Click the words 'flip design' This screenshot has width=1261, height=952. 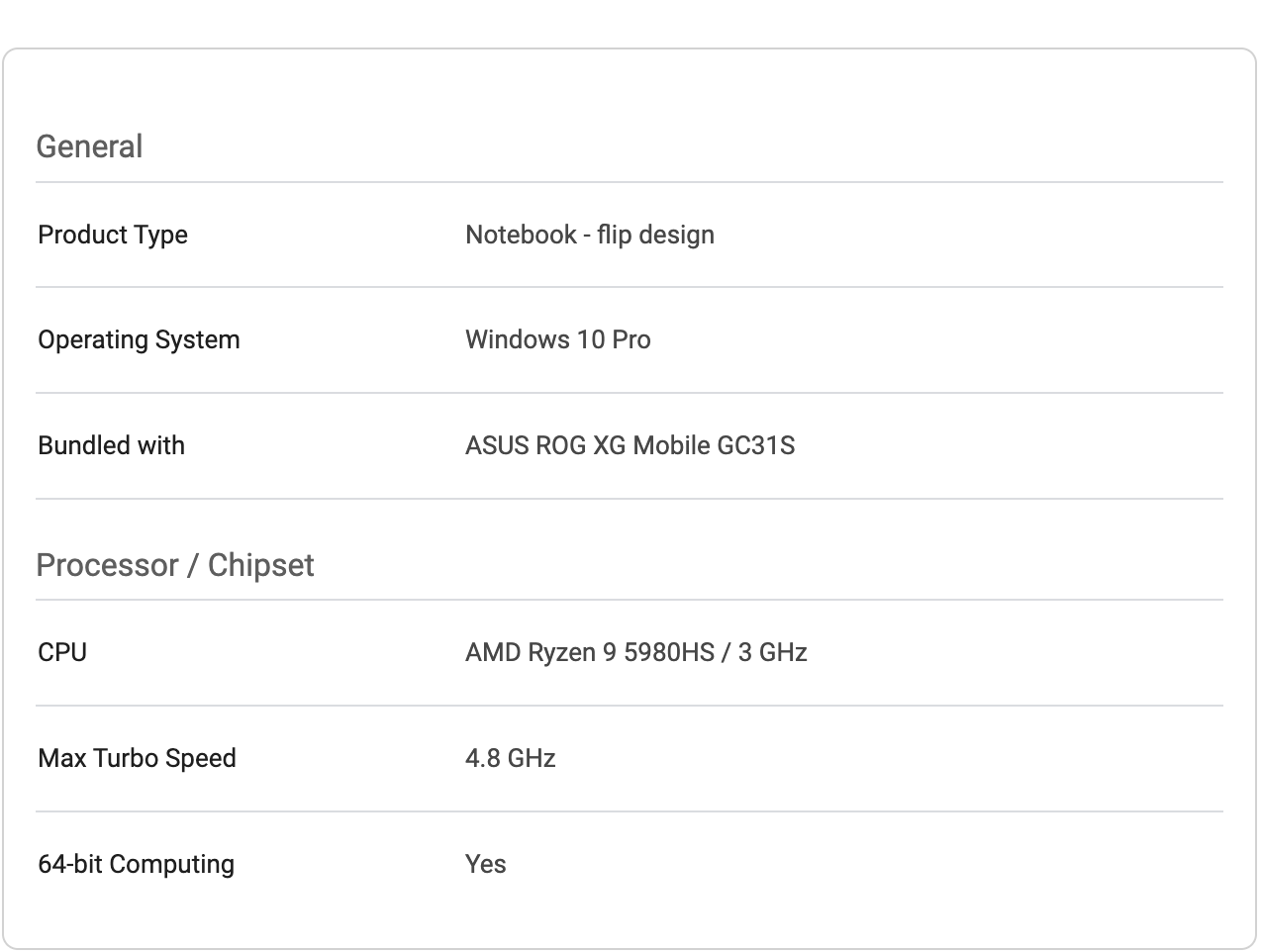coord(655,235)
